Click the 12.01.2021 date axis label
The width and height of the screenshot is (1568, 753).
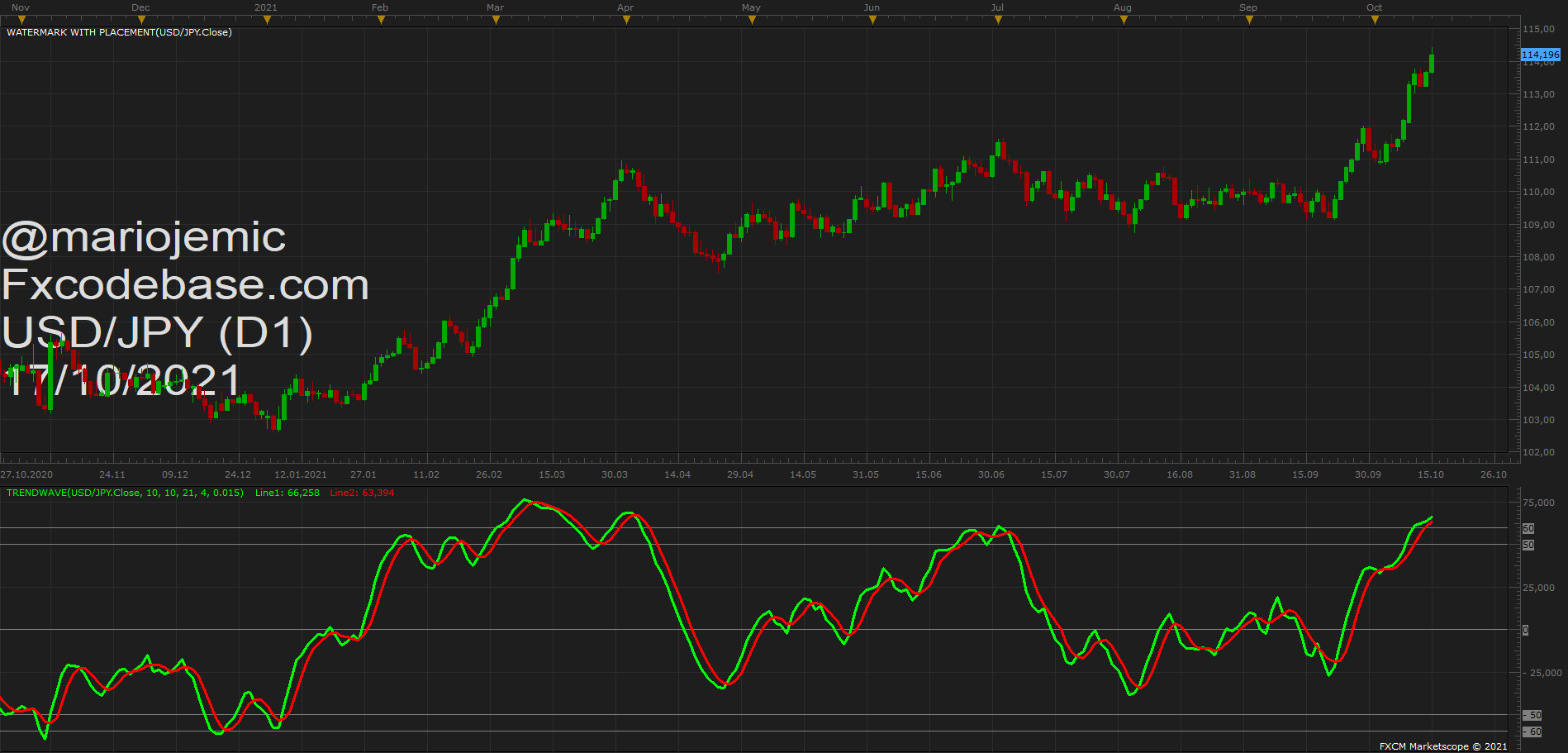pyautogui.click(x=301, y=474)
